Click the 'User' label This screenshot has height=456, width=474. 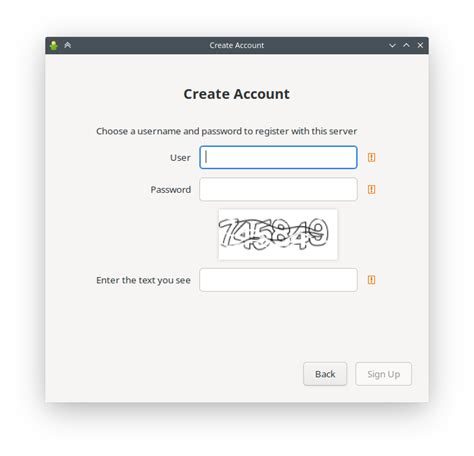click(180, 158)
